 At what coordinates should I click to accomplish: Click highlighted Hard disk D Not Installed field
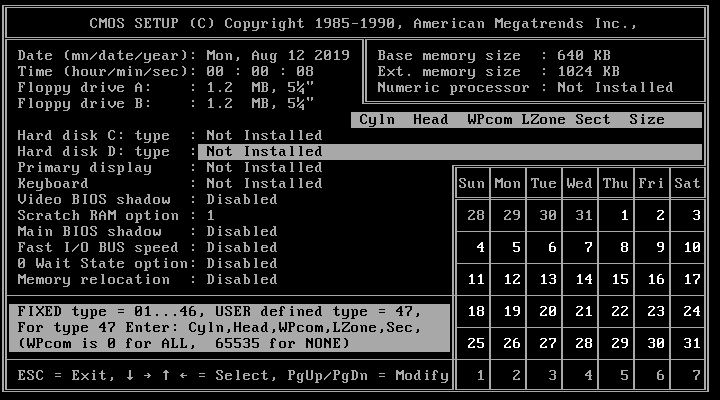click(x=264, y=151)
